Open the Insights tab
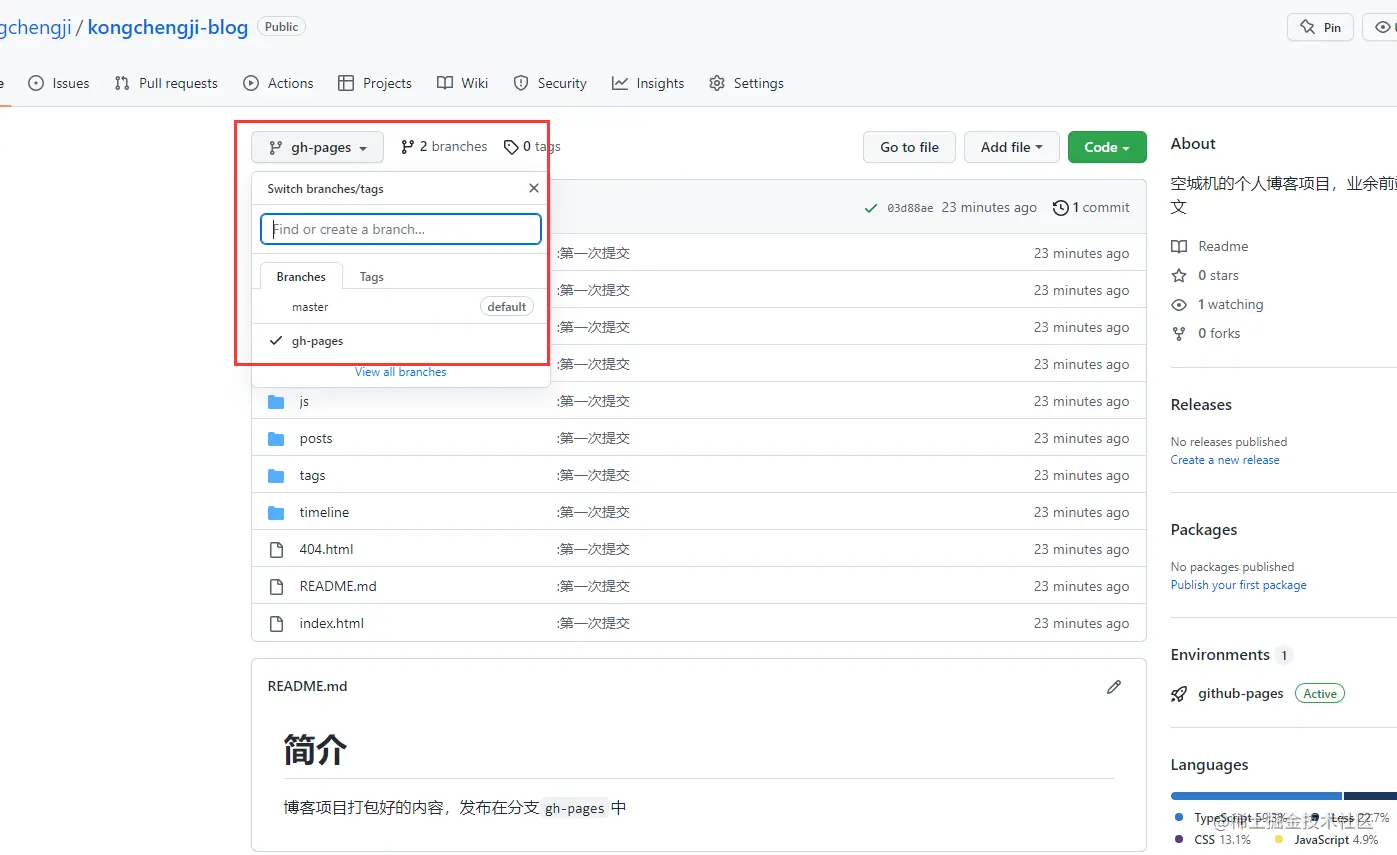This screenshot has height=855, width=1397. pyautogui.click(x=649, y=83)
